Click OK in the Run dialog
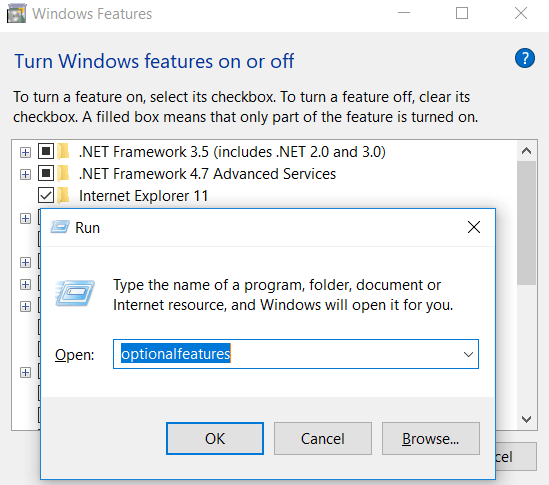549x485 pixels. pyautogui.click(x=215, y=438)
